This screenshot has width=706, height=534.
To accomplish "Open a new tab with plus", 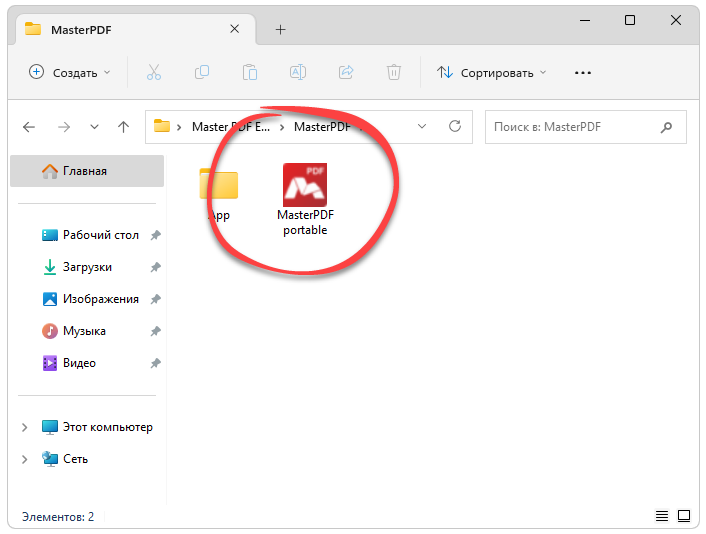I will [x=281, y=30].
